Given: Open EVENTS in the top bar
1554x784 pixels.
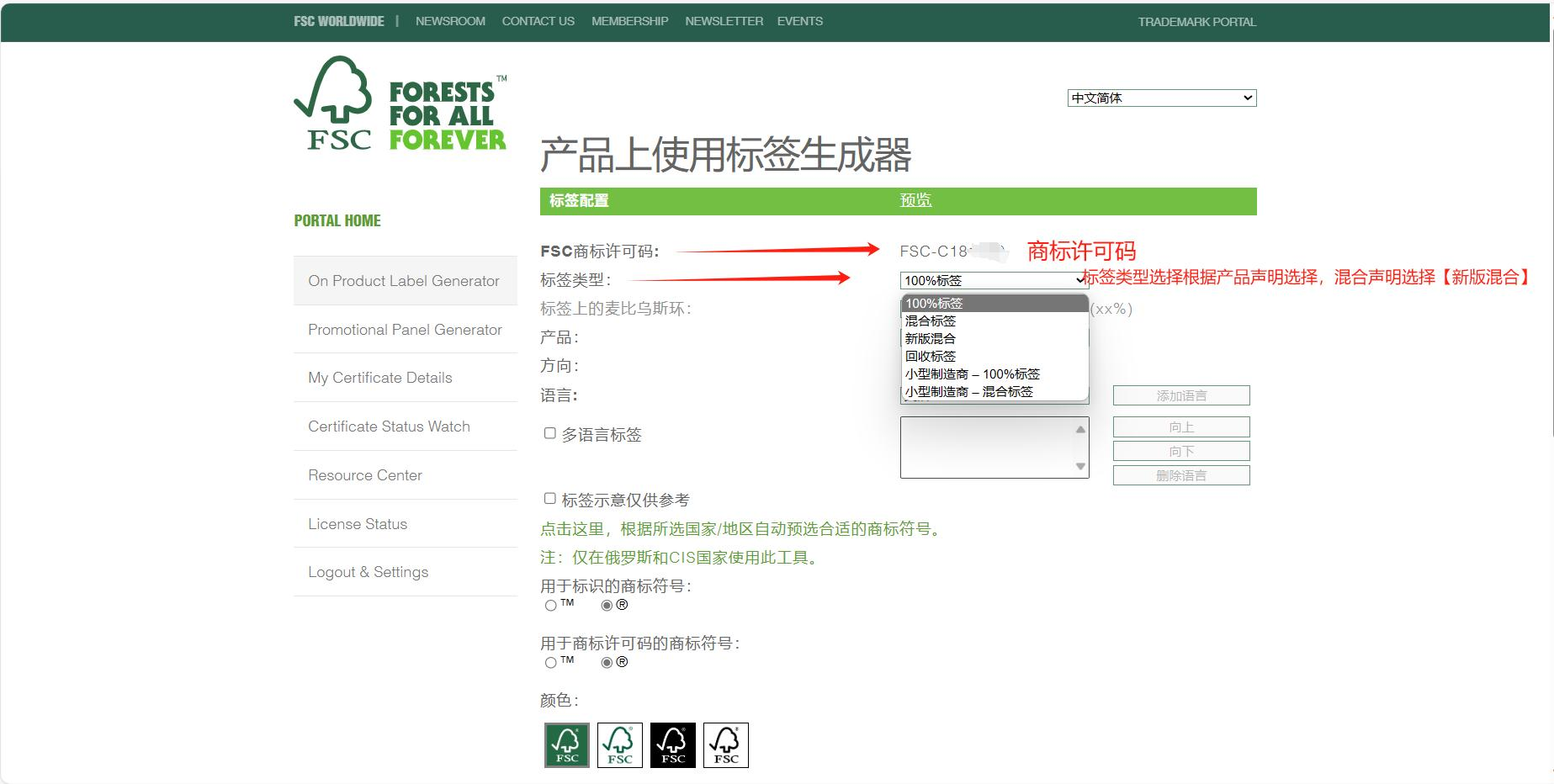Looking at the screenshot, I should [800, 21].
